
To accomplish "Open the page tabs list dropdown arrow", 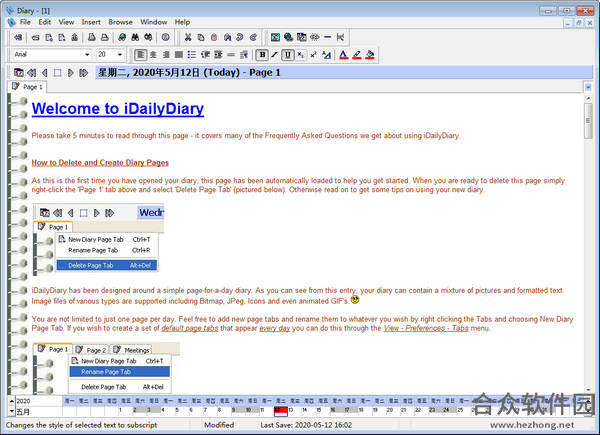I will pos(588,88).
